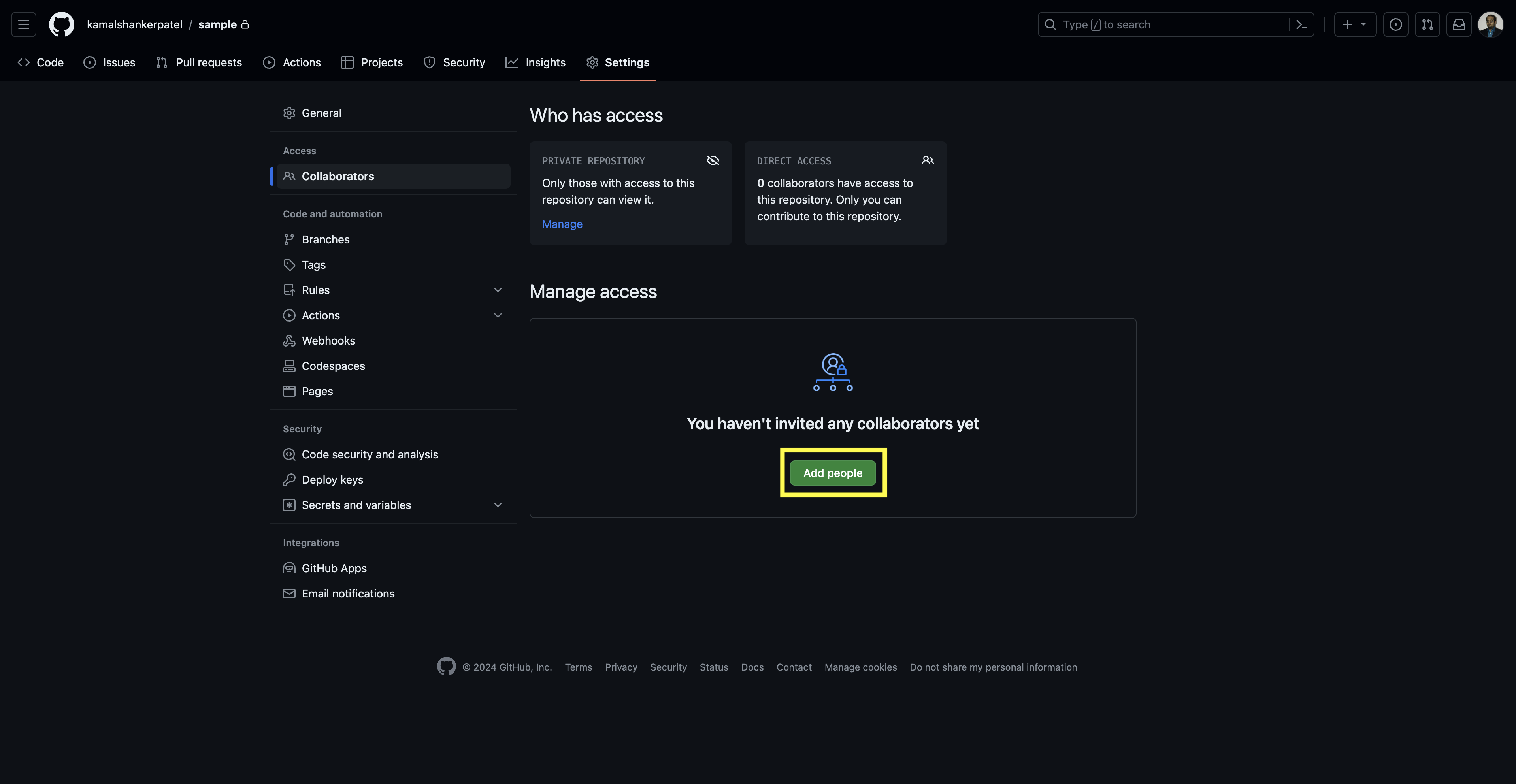This screenshot has height=784, width=1516.
Task: Open the notifications inbox icon
Action: tap(1459, 25)
